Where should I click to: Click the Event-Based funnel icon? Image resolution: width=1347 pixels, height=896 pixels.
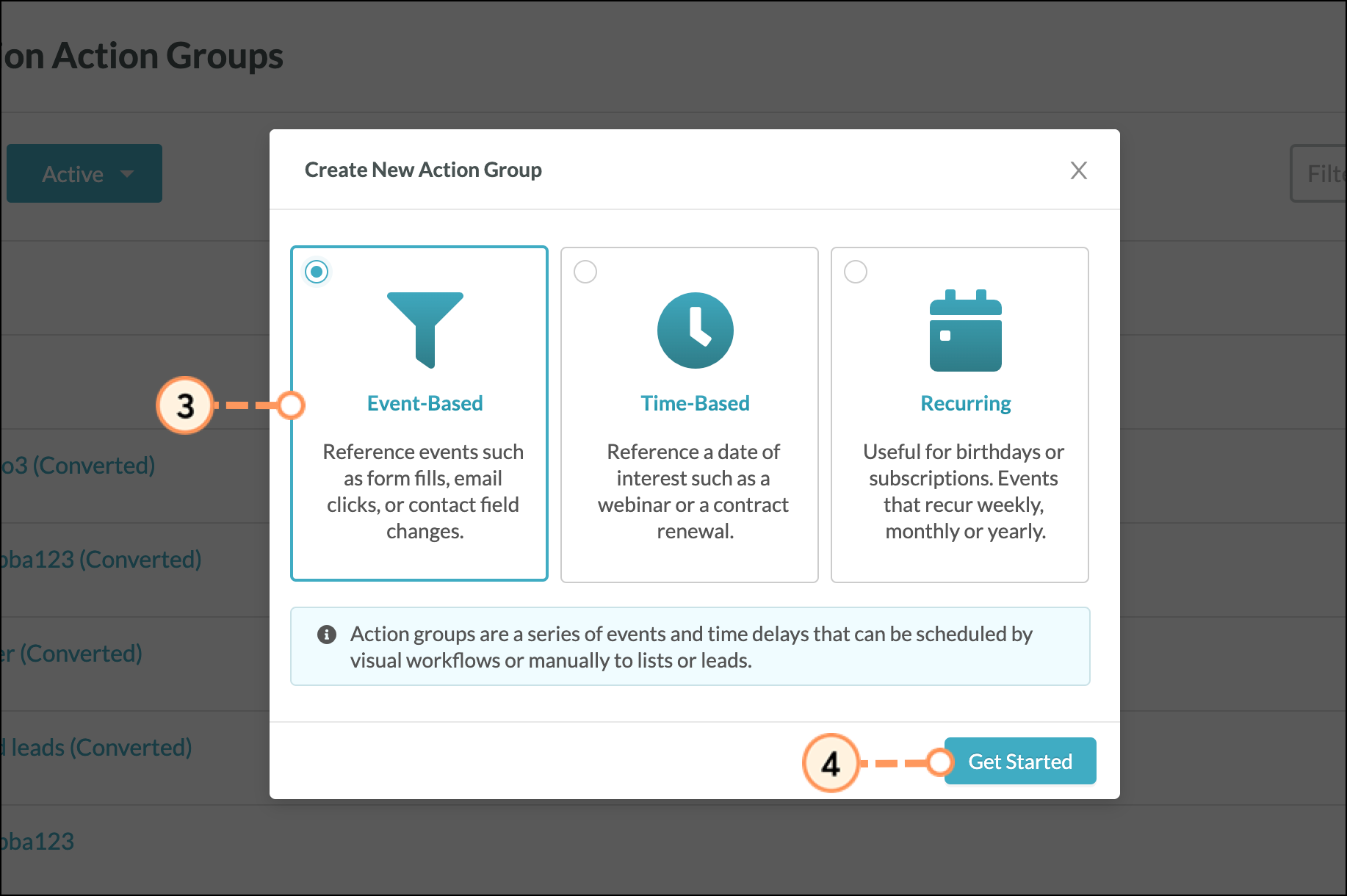[x=425, y=330]
